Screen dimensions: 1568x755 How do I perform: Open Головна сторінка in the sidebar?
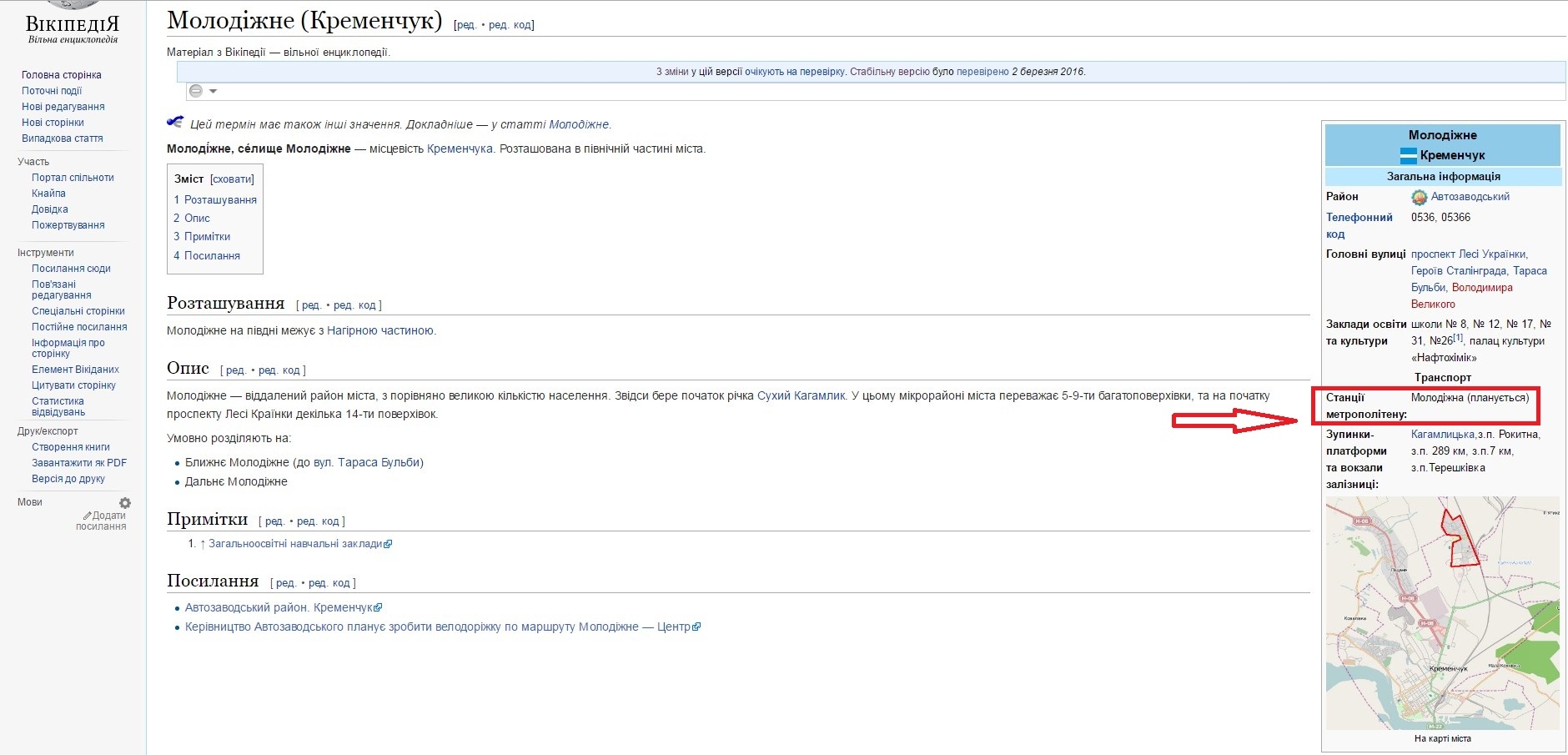click(x=62, y=75)
